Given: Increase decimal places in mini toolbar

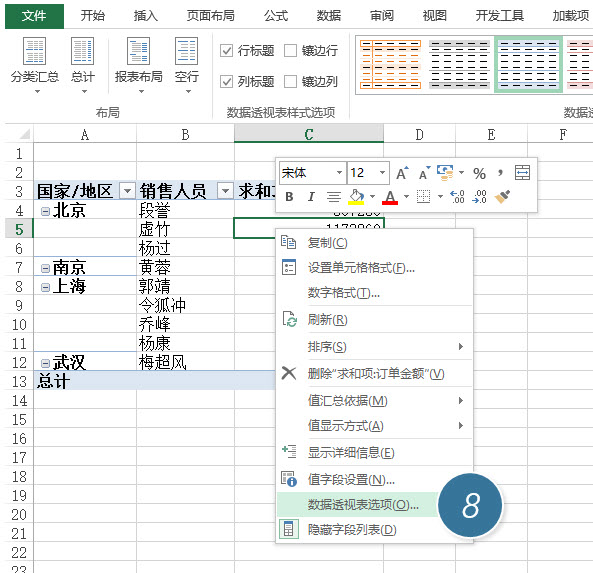Looking at the screenshot, I should pos(457,197).
